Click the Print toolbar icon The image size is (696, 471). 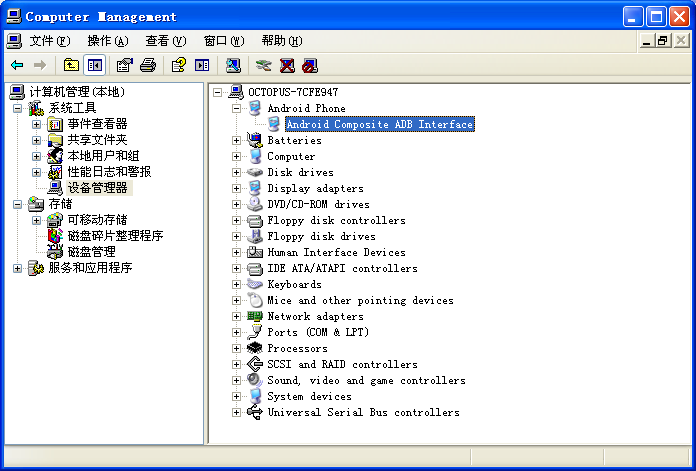pos(148,66)
